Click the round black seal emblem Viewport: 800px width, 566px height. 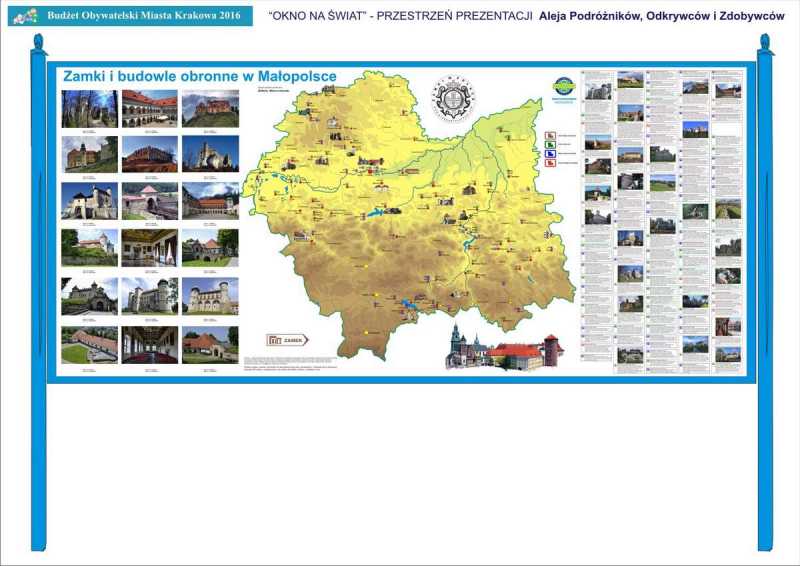(453, 99)
